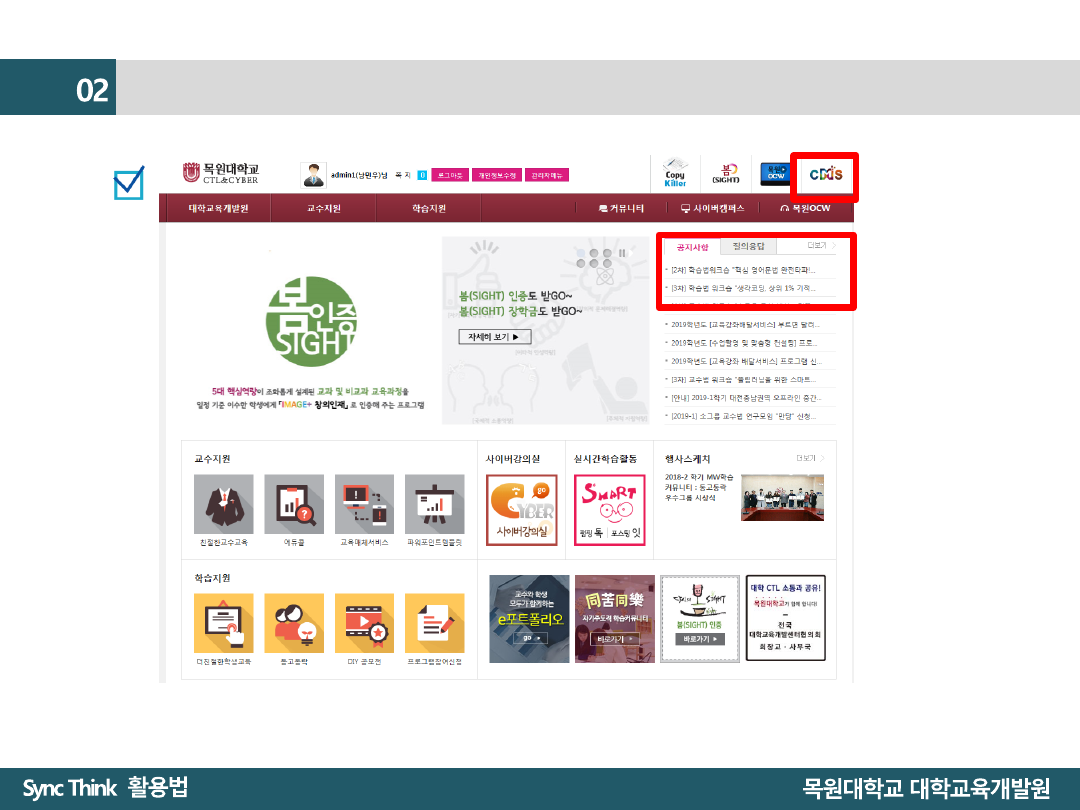The image size is (1080, 810).
Task: Click the 에듀콜 chart icon
Action: click(x=294, y=504)
